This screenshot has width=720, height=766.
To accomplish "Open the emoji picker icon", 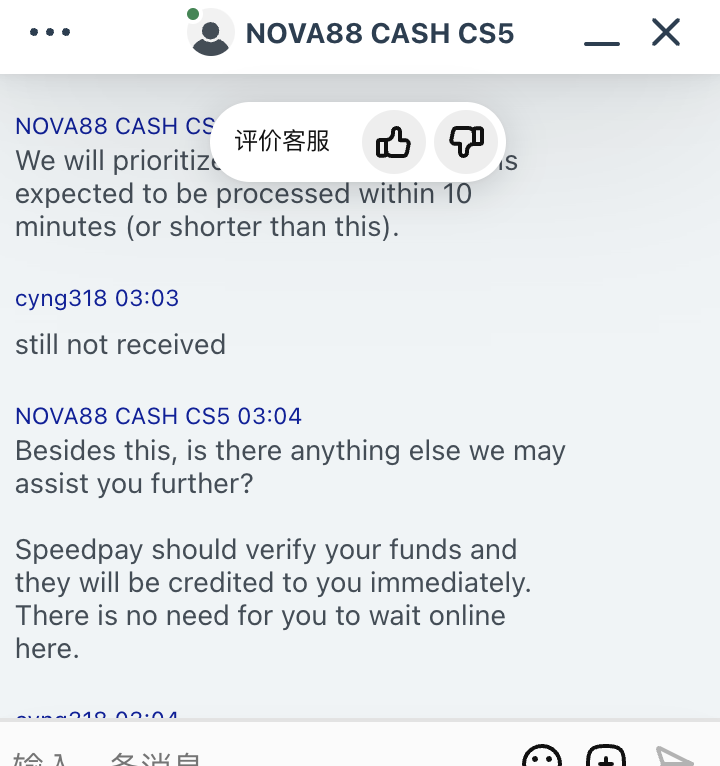I will click(542, 757).
